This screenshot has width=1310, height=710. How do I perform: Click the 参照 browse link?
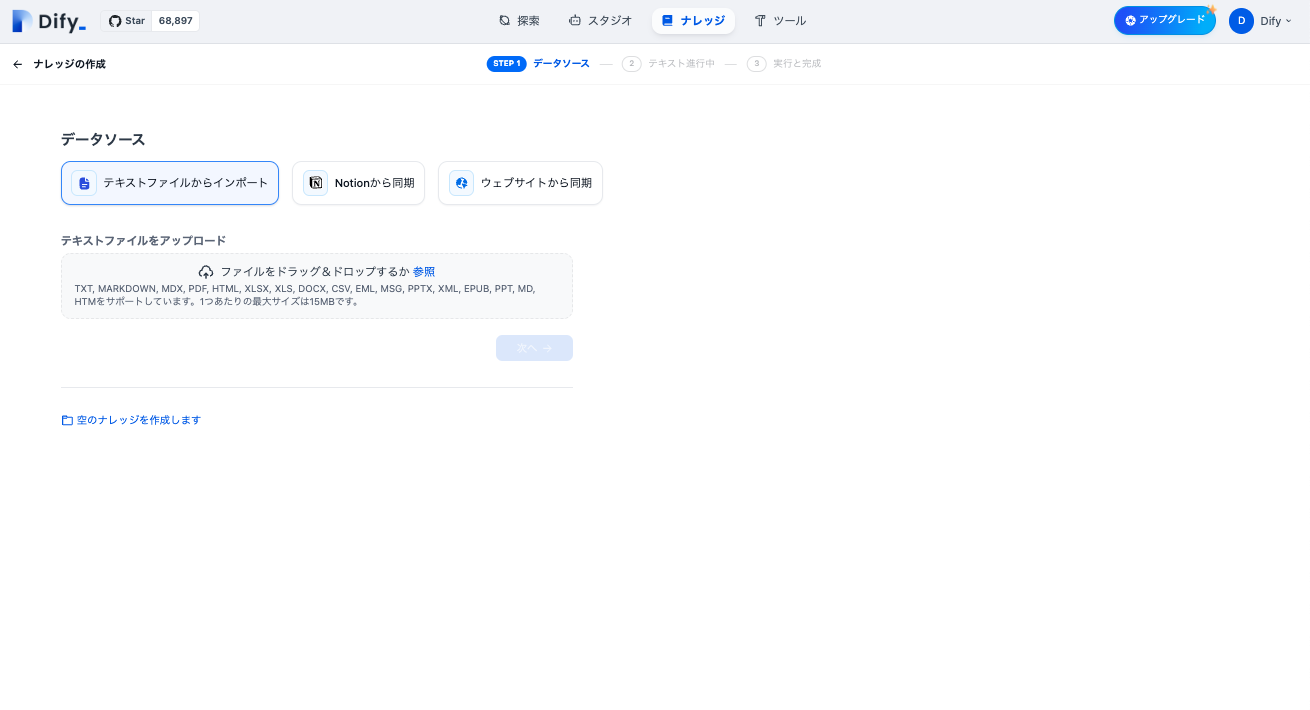coord(424,272)
